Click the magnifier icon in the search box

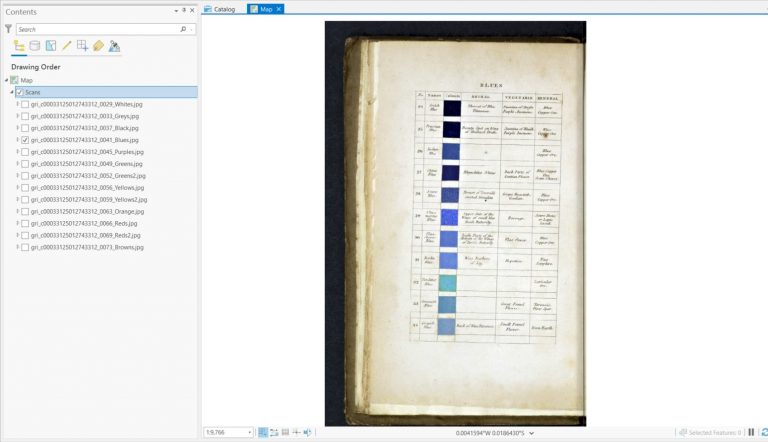[183, 29]
